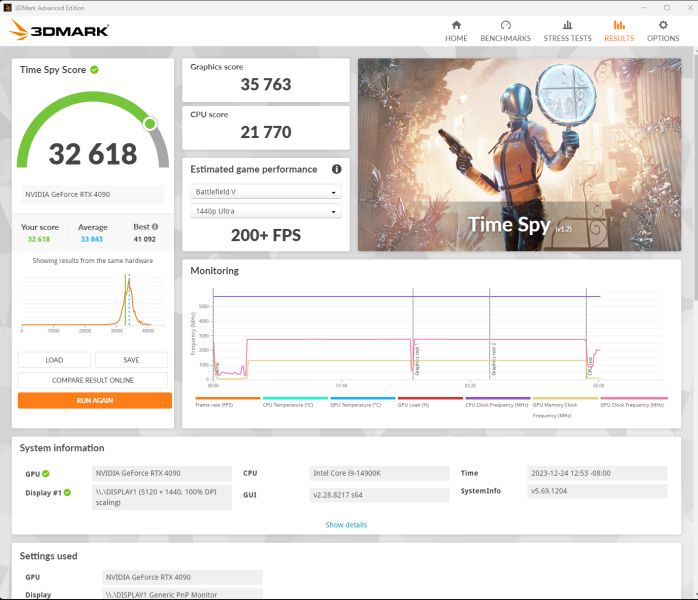The image size is (698, 600).
Task: Go to the Home section
Action: [x=456, y=31]
